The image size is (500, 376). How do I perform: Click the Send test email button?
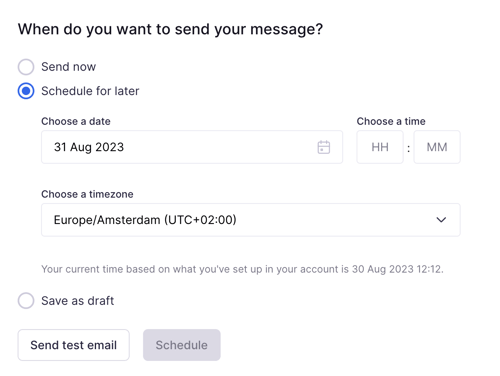pyautogui.click(x=74, y=345)
